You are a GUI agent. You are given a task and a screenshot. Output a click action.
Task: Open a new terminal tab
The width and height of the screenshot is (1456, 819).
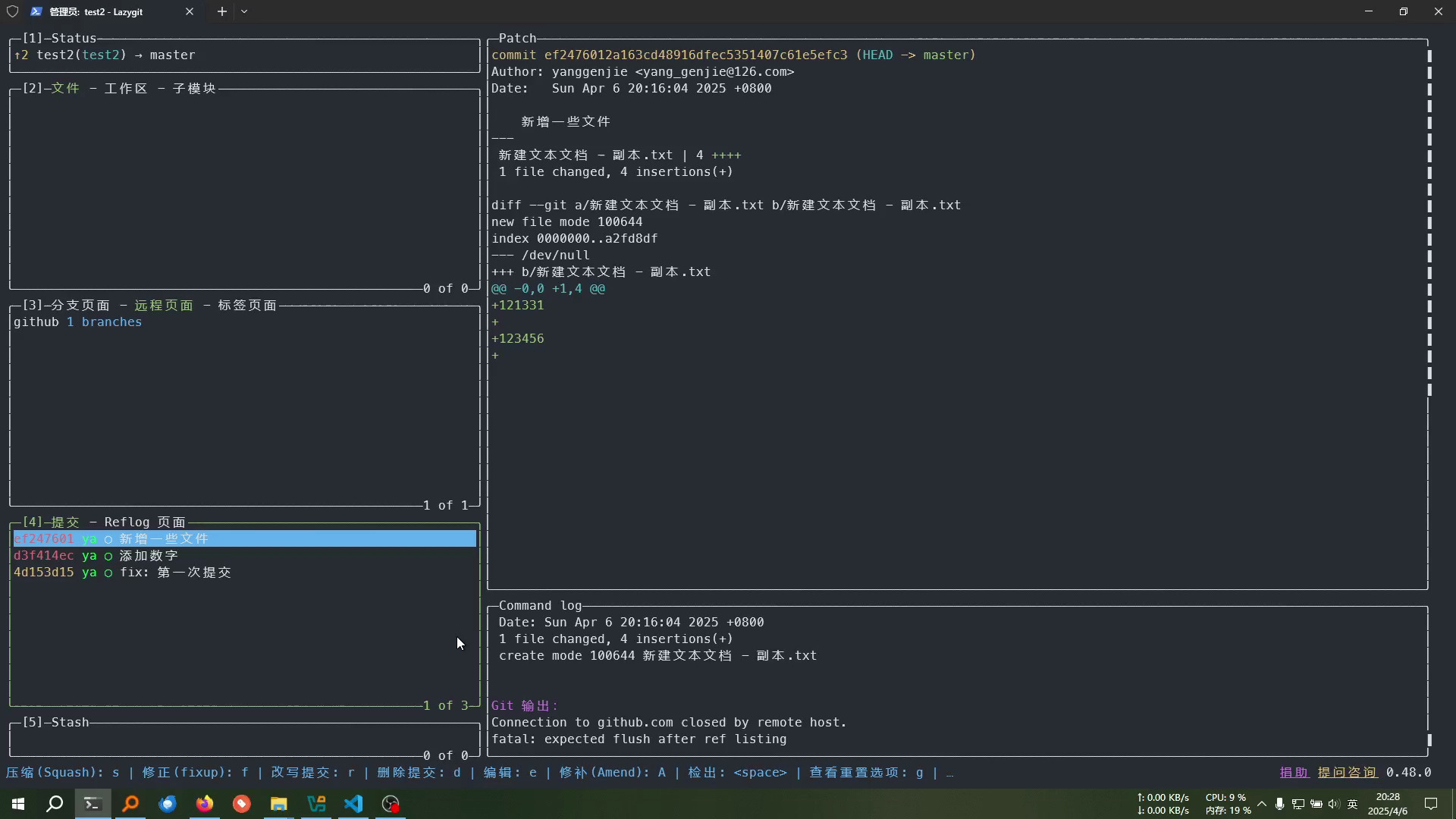click(221, 11)
